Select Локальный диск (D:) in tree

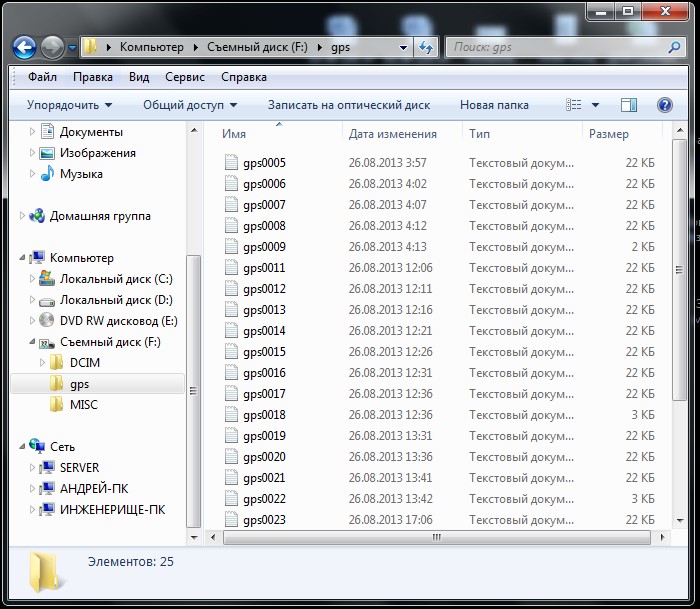pos(116,300)
